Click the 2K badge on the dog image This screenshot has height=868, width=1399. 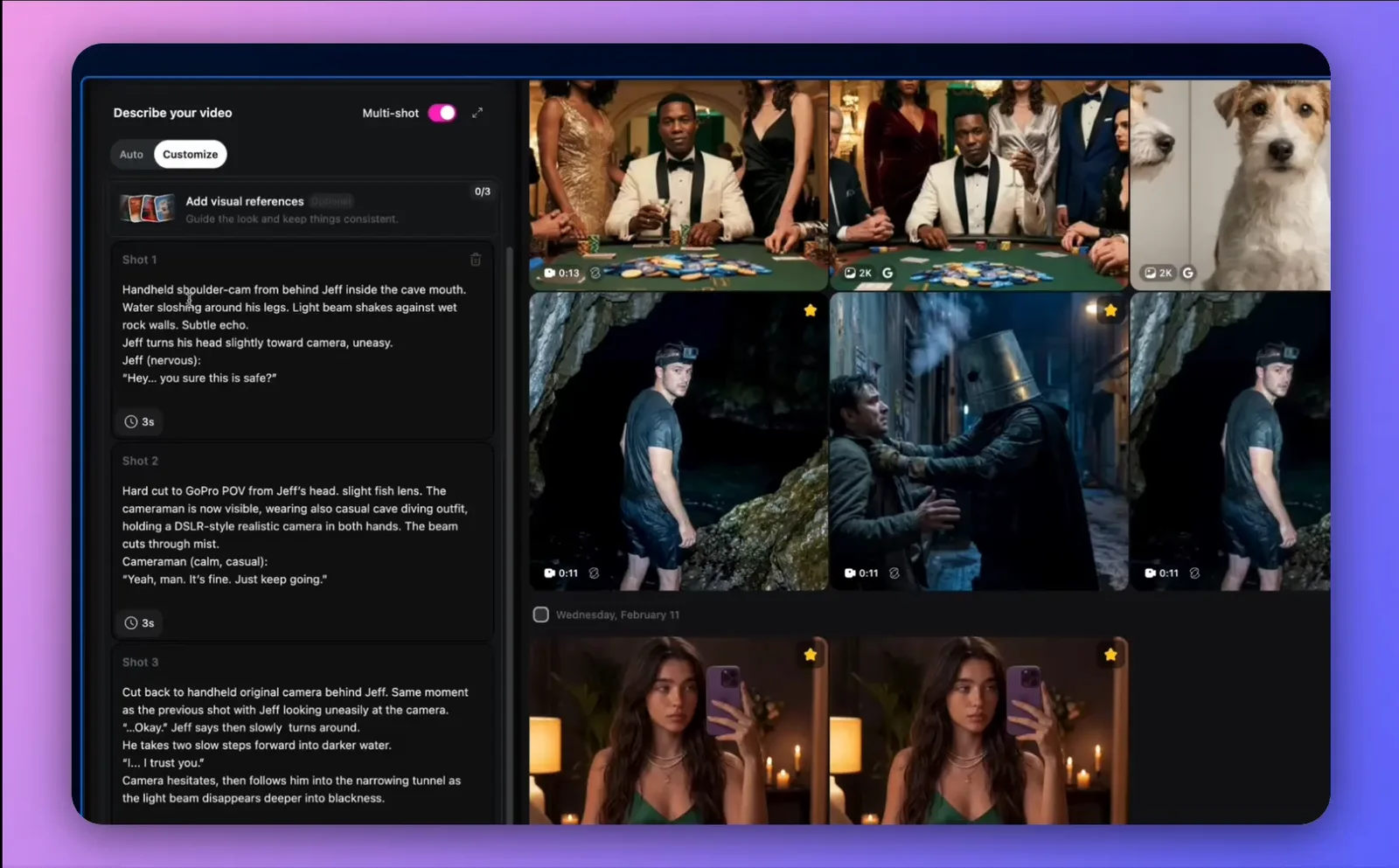(1158, 273)
